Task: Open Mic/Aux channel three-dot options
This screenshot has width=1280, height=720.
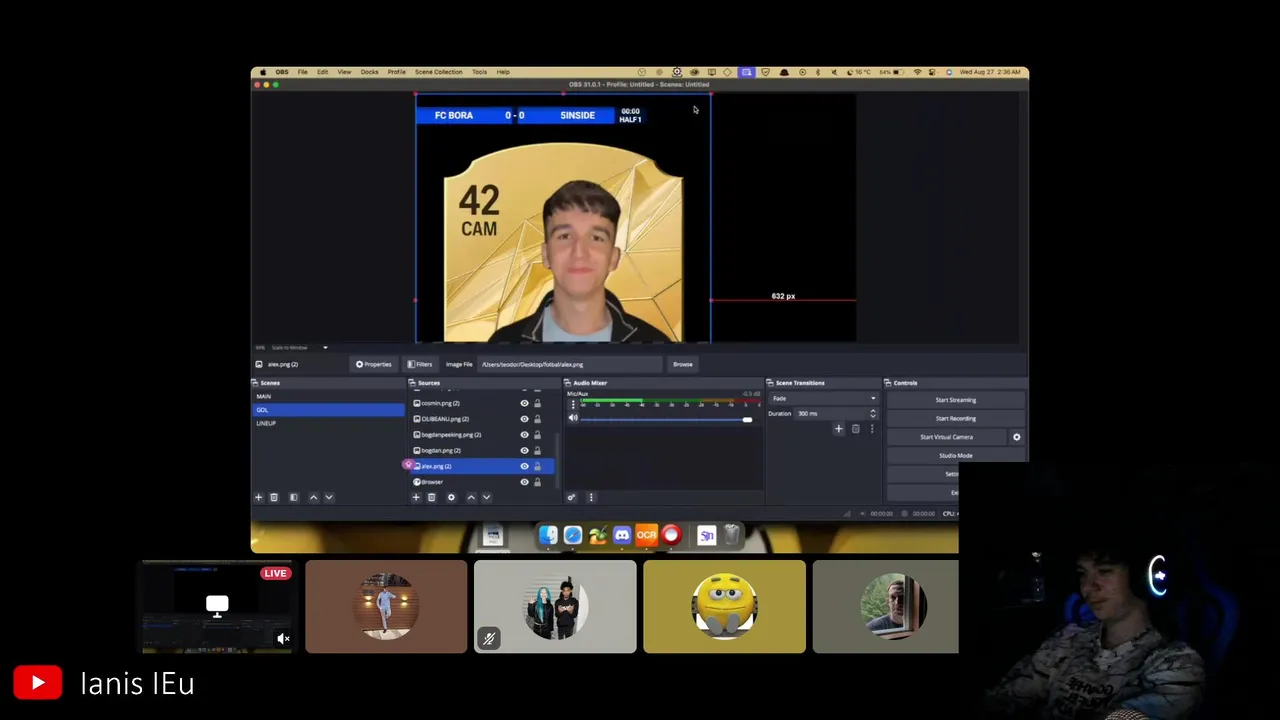Action: point(573,404)
